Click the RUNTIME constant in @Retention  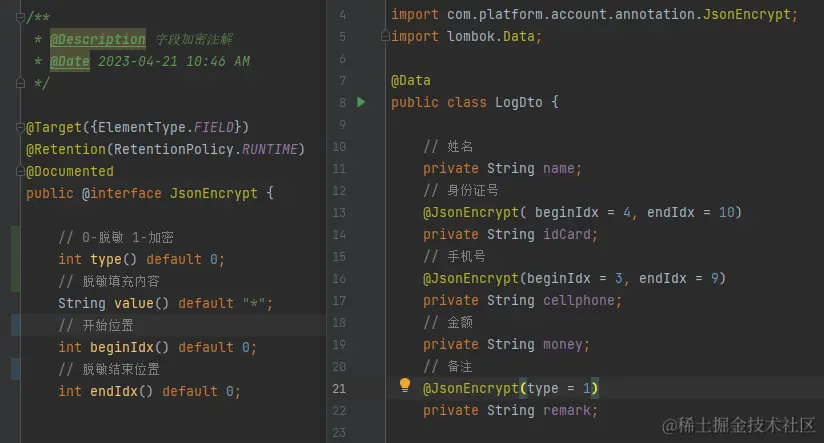point(270,149)
